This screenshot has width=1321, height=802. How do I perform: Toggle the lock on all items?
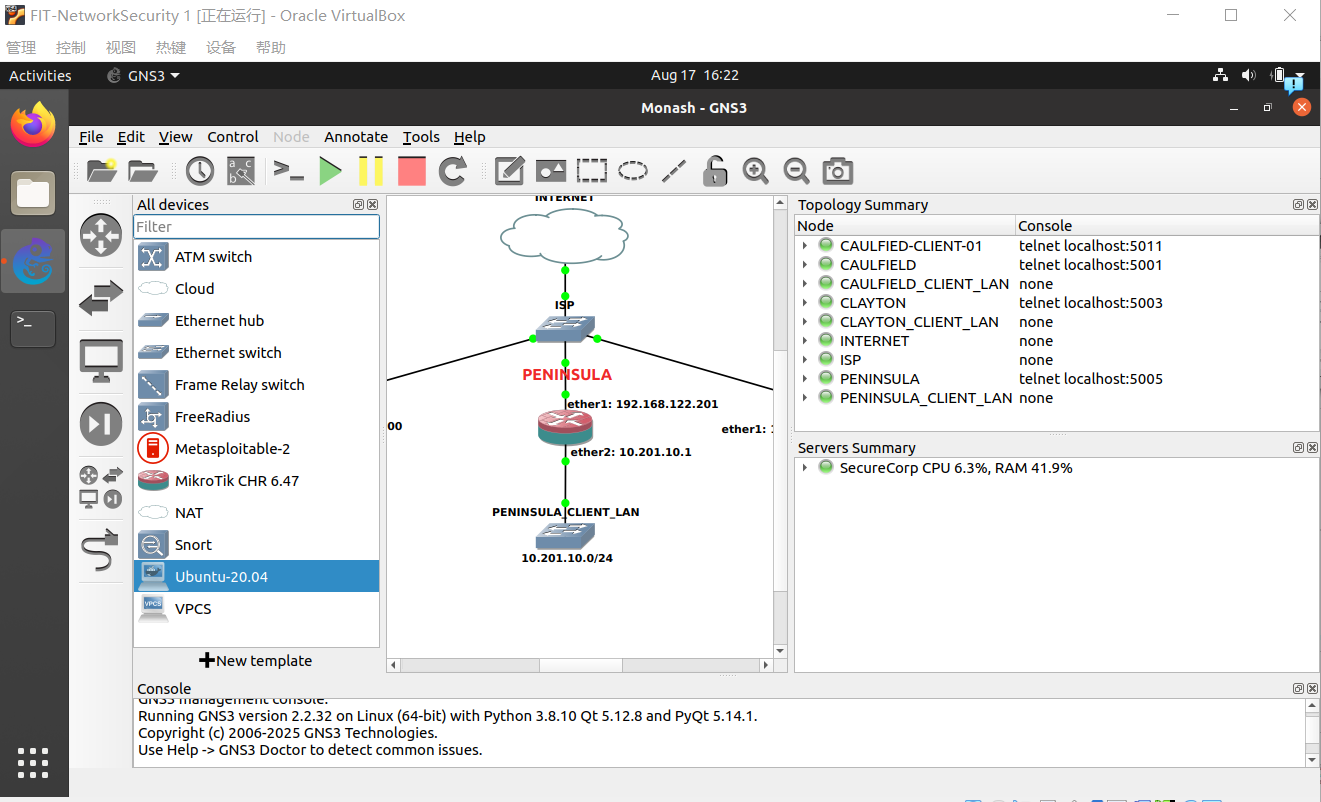714,170
